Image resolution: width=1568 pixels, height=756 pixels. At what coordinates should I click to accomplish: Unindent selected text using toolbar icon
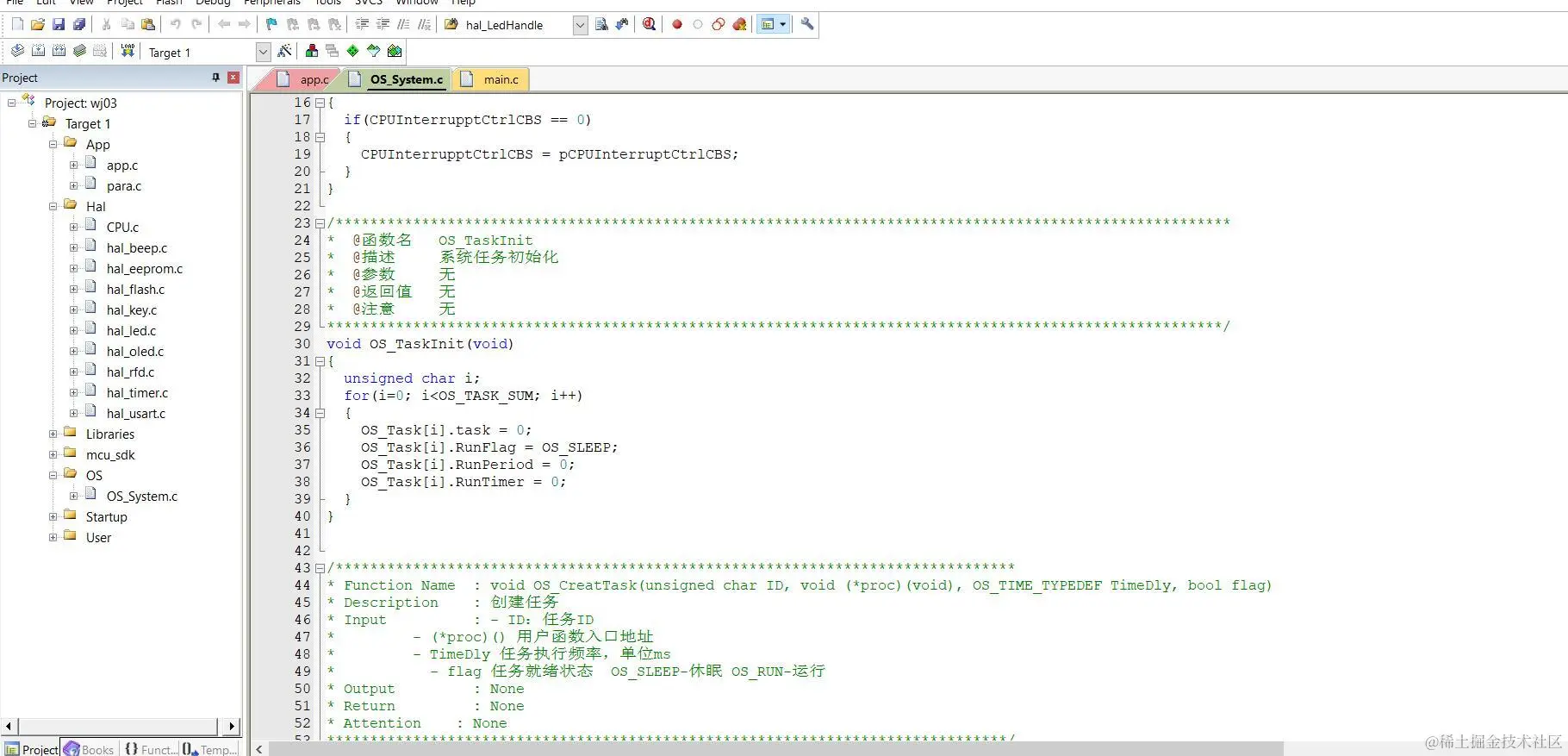pos(383,24)
